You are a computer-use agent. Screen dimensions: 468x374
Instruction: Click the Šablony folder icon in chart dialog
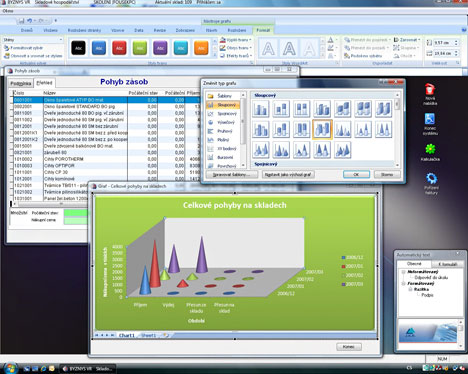[x=210, y=96]
